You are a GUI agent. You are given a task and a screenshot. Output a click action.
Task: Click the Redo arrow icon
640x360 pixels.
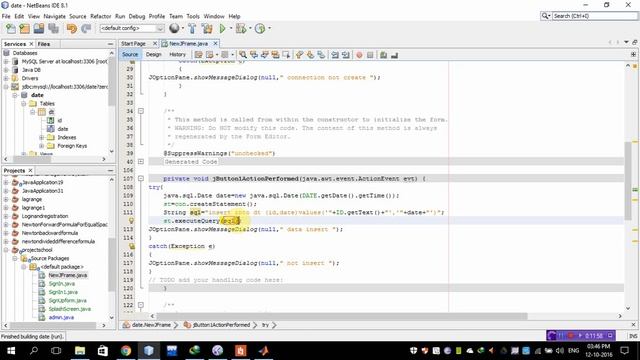86,28
